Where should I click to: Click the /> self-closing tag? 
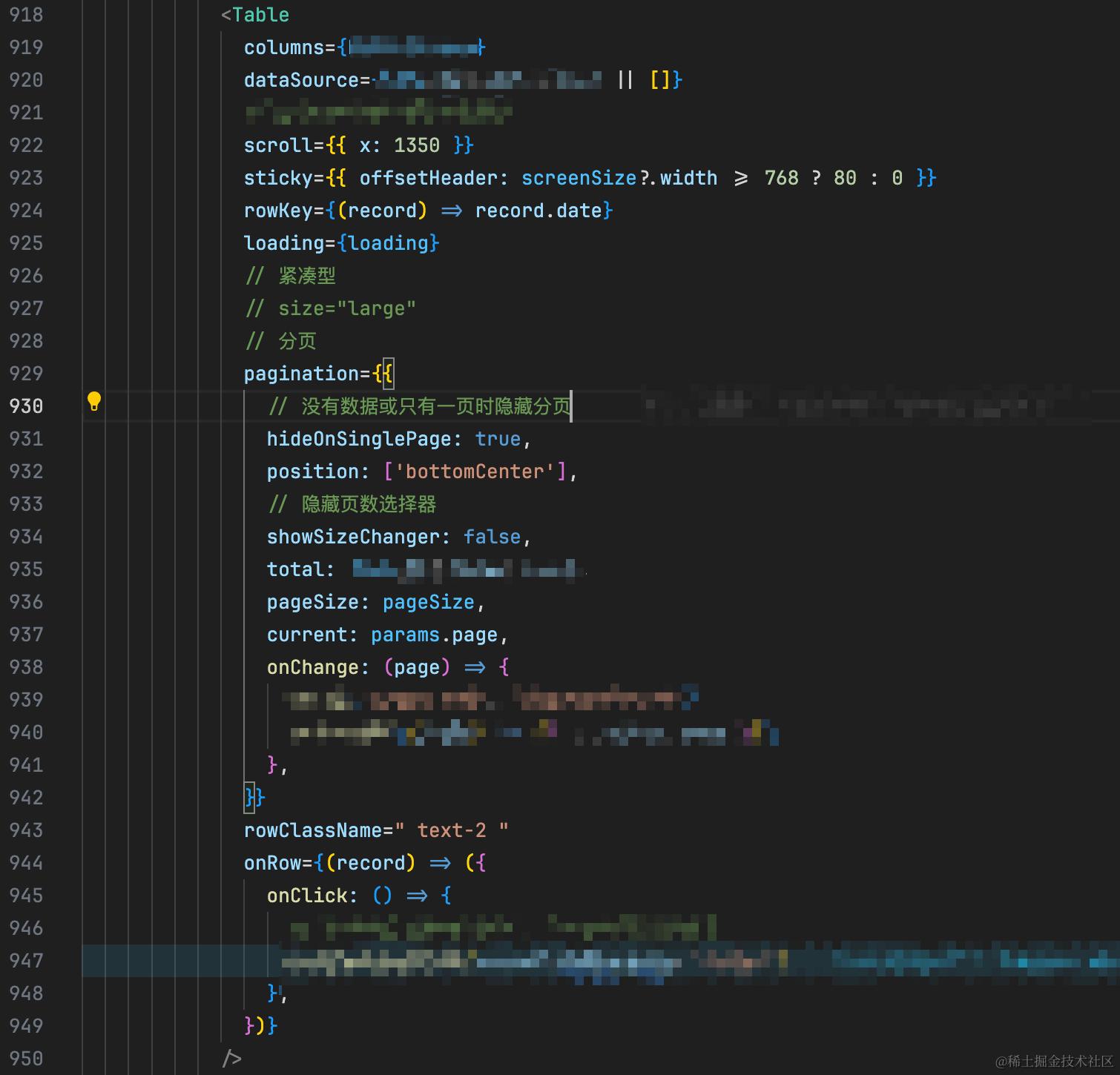pyautogui.click(x=231, y=1059)
